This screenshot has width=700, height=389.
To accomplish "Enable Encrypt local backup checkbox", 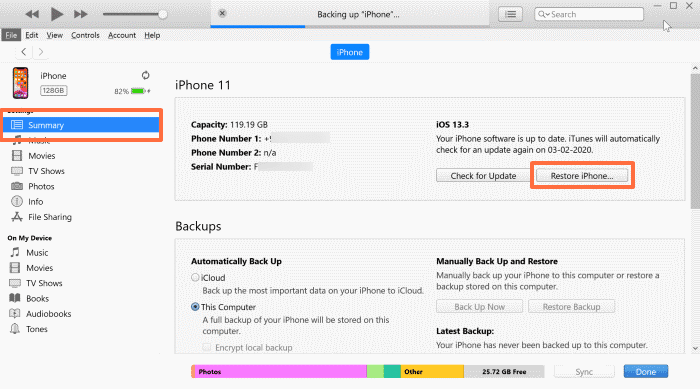I will click(206, 347).
